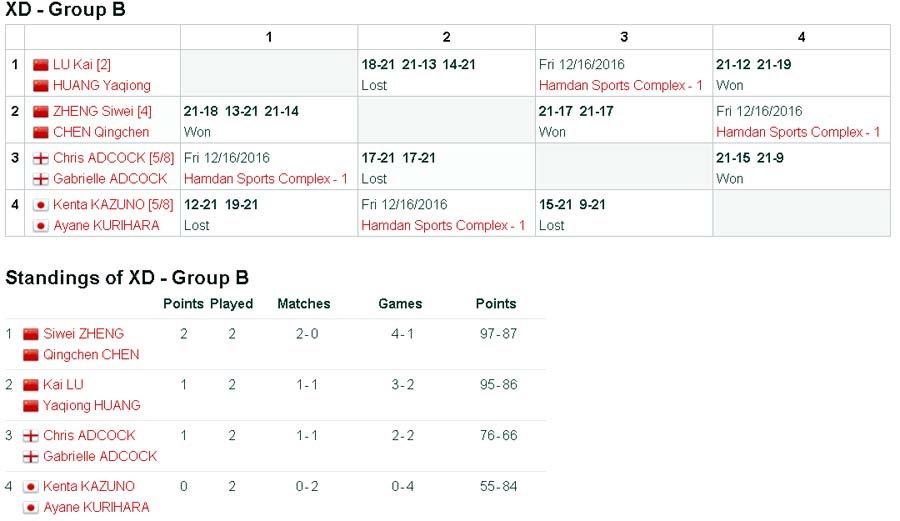The width and height of the screenshot is (900, 521).
Task: Open ZHENG Siwei [4] player profile
Action: click(102, 111)
